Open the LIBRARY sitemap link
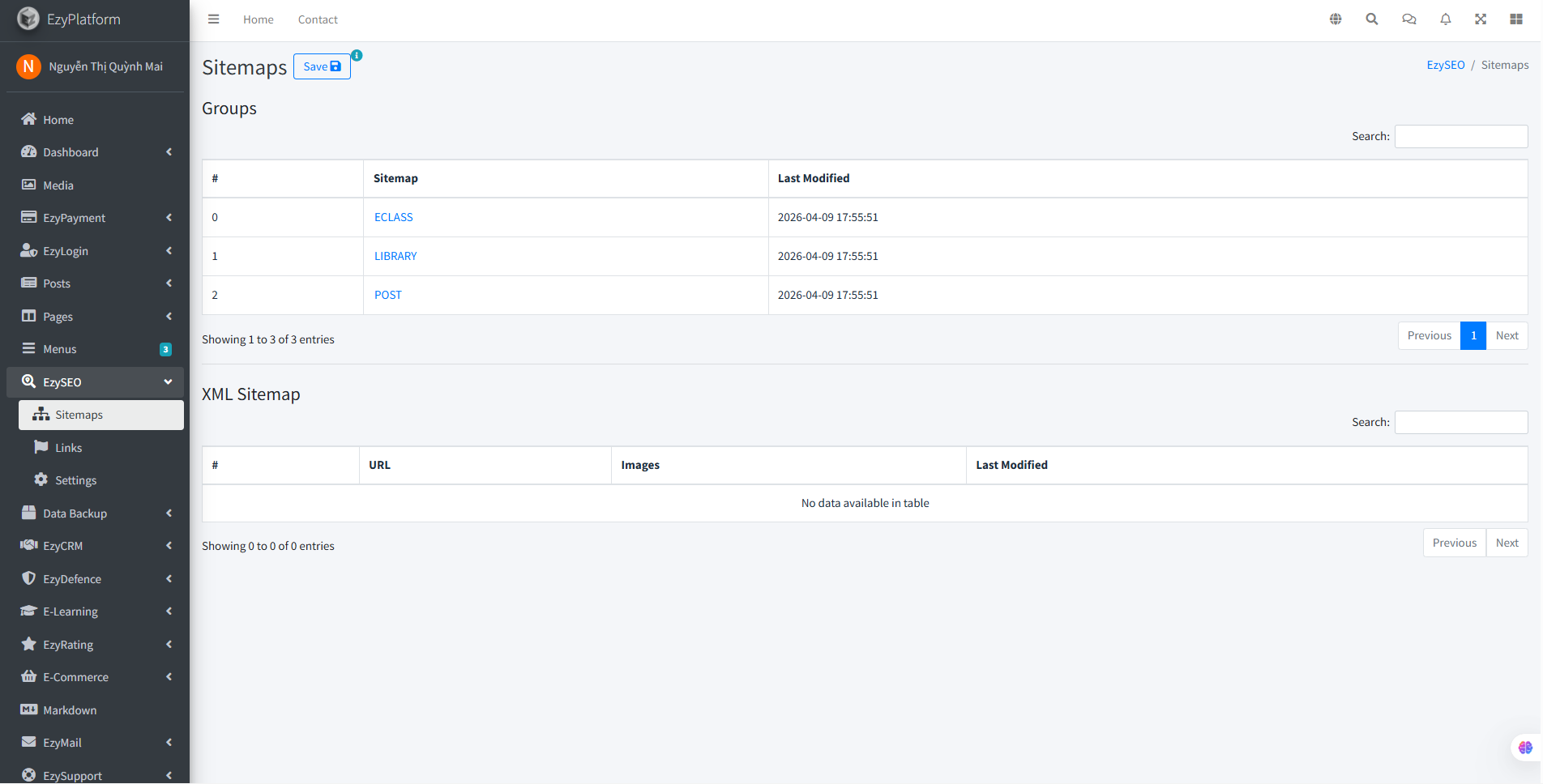The height and width of the screenshot is (784, 1543). 395,256
